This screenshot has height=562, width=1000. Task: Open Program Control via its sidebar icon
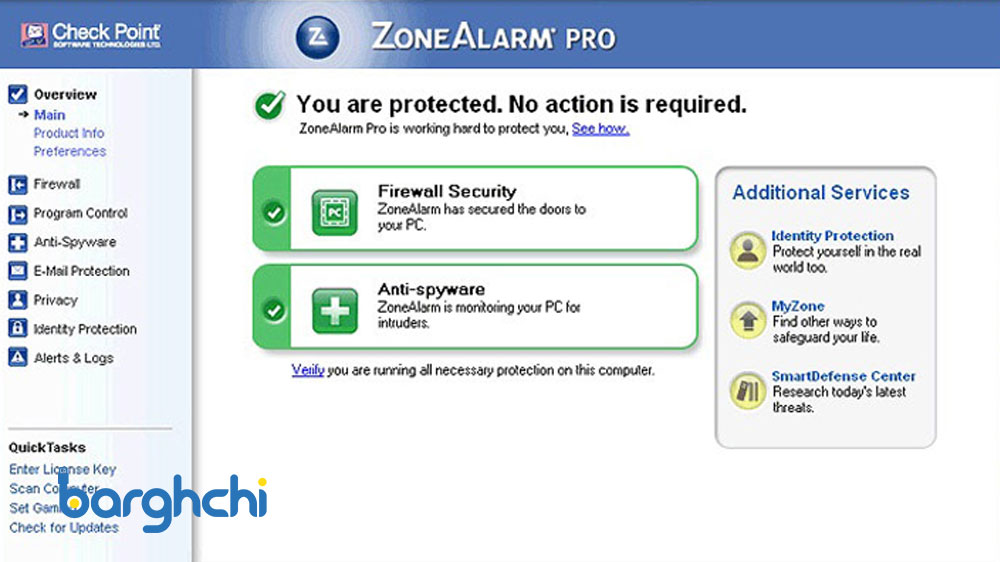click(17, 213)
